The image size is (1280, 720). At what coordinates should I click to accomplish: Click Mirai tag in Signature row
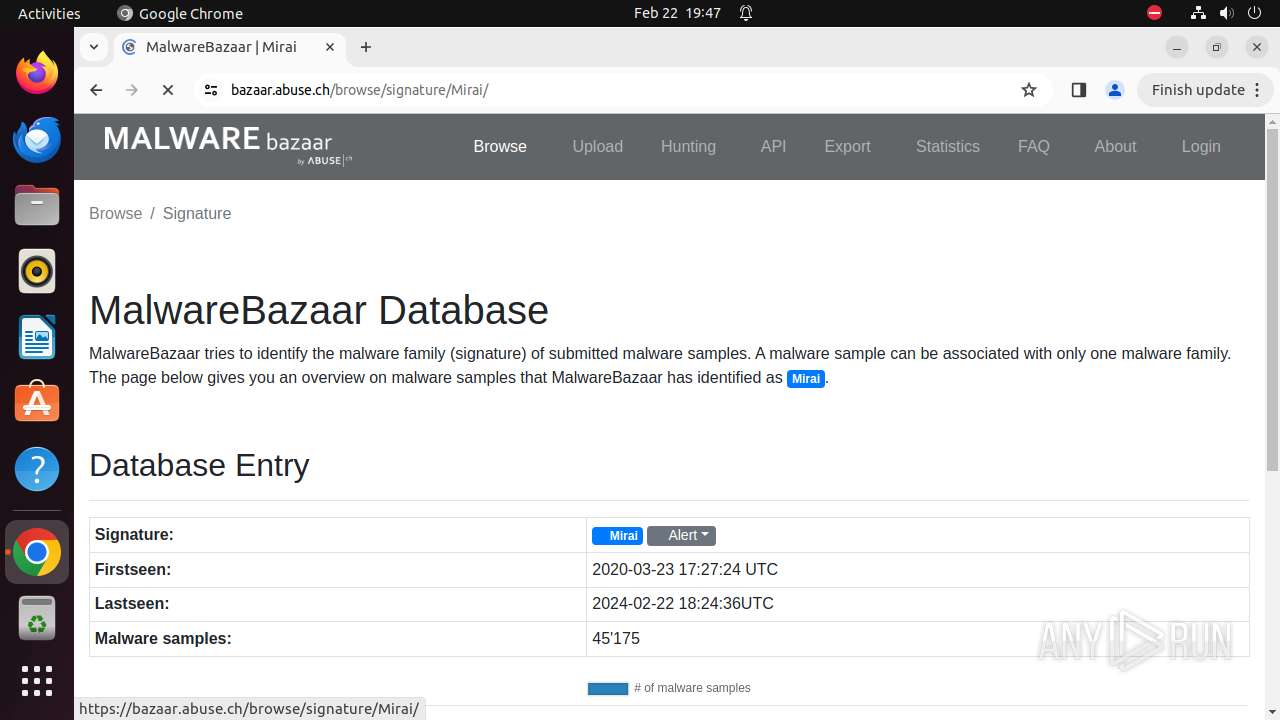coord(617,536)
